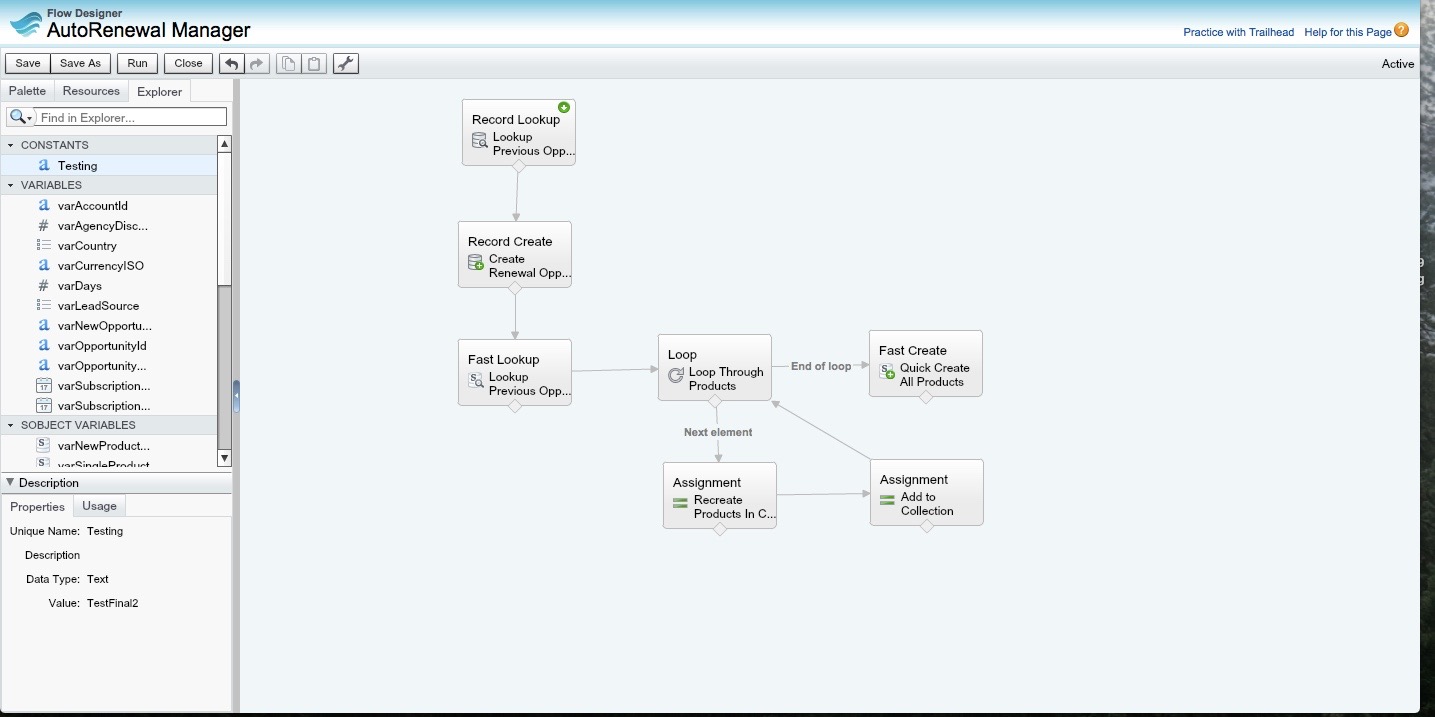
Task: Click the Undo arrow icon
Action: [232, 63]
